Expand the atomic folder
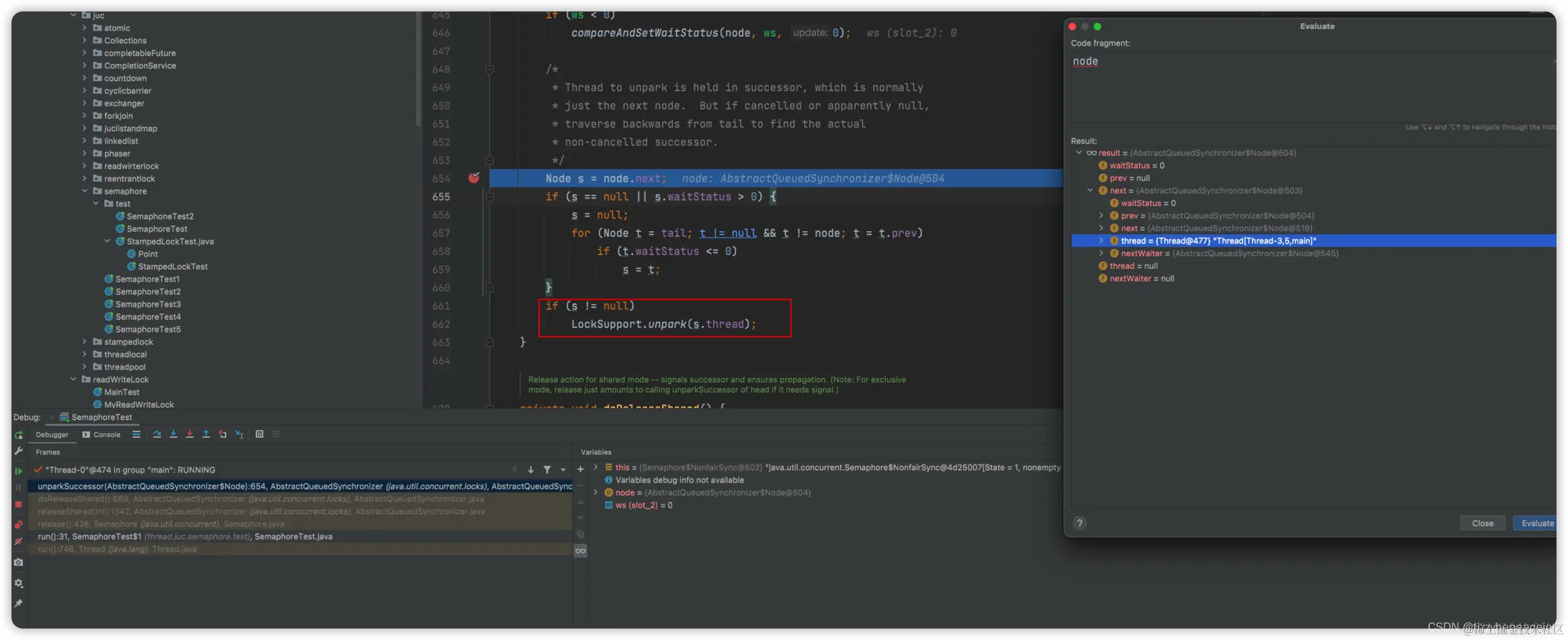The height and width of the screenshot is (640, 1568). (85, 28)
